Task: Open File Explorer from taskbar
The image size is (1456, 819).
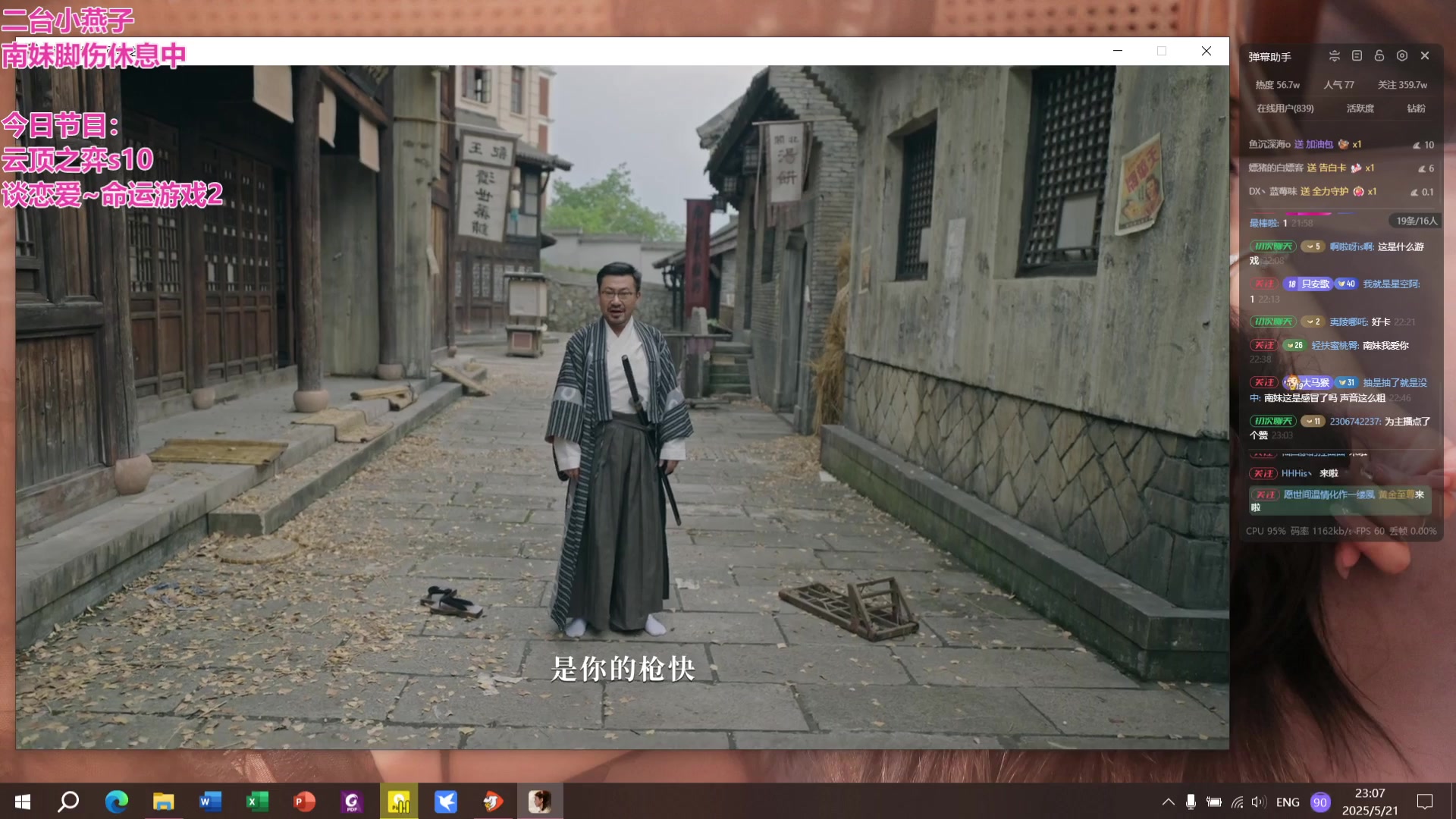Action: pyautogui.click(x=163, y=802)
